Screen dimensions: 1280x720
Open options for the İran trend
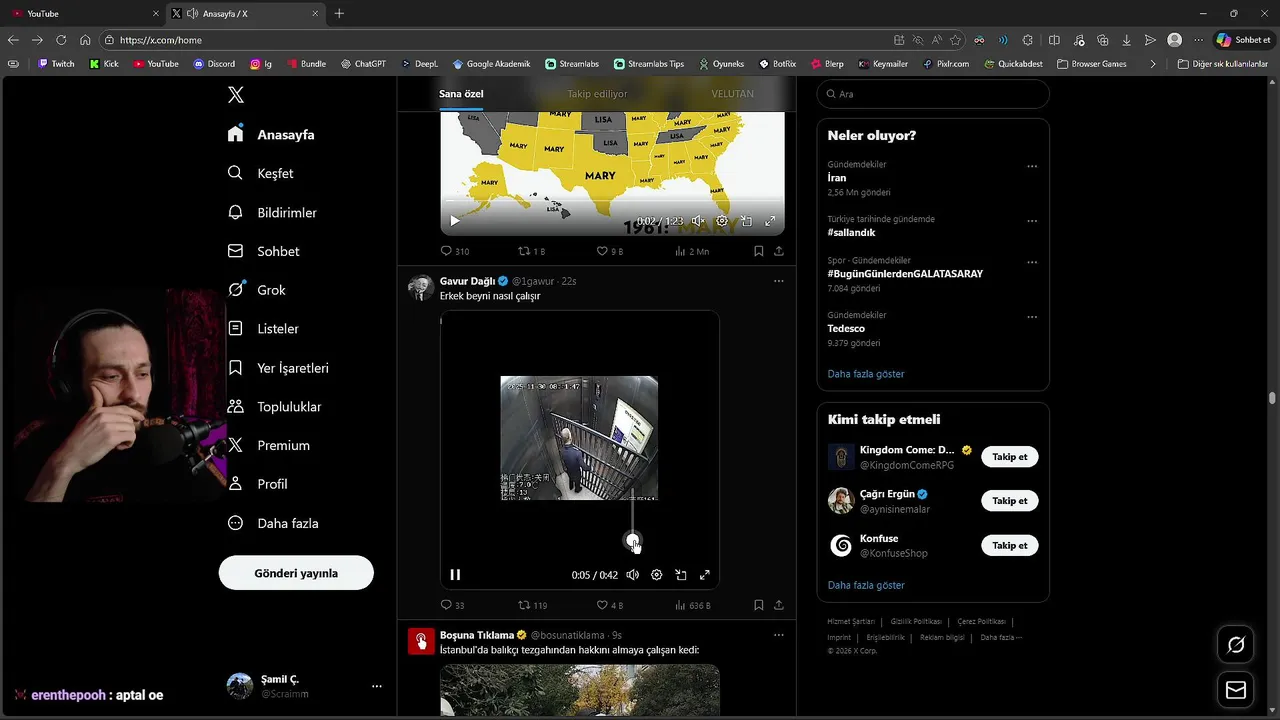coord(1032,166)
